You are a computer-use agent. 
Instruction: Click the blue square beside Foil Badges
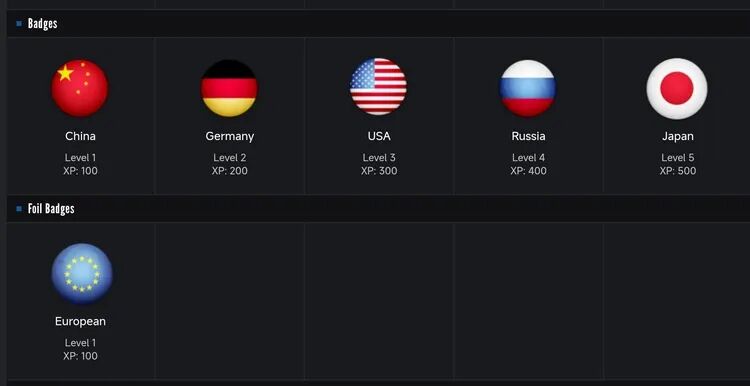point(19,209)
